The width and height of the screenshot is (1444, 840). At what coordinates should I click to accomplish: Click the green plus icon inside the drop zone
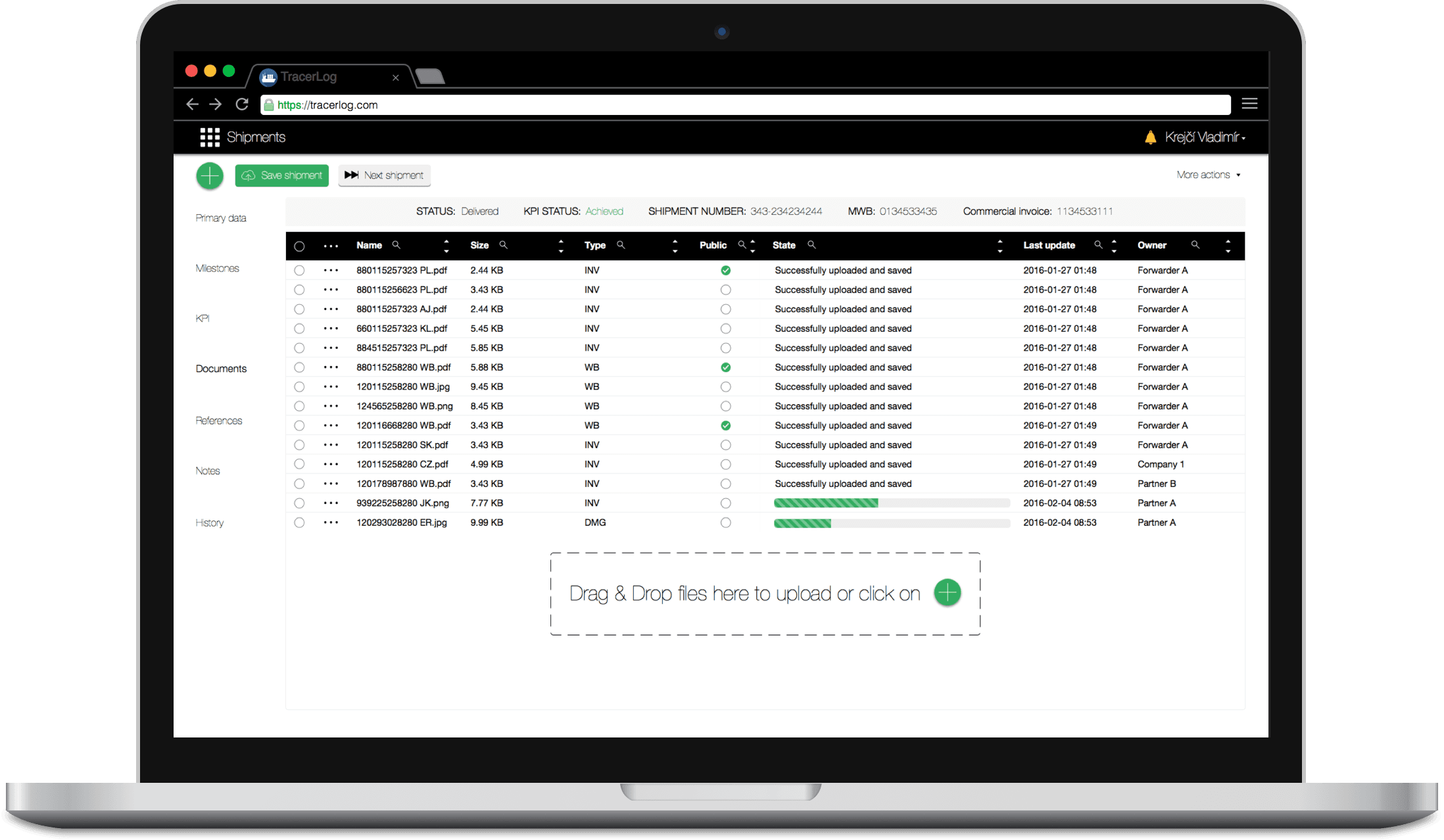click(948, 592)
